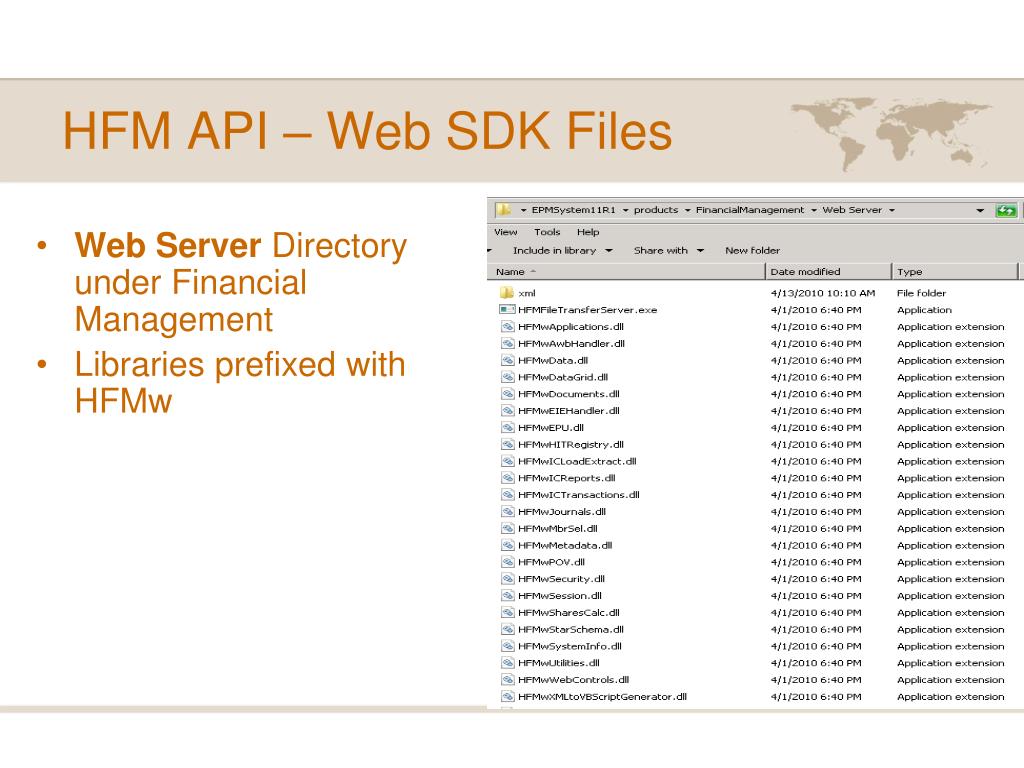Image resolution: width=1024 pixels, height=768 pixels.
Task: Select the HFMwApplications.dll file icon
Action: pyautogui.click(x=507, y=327)
